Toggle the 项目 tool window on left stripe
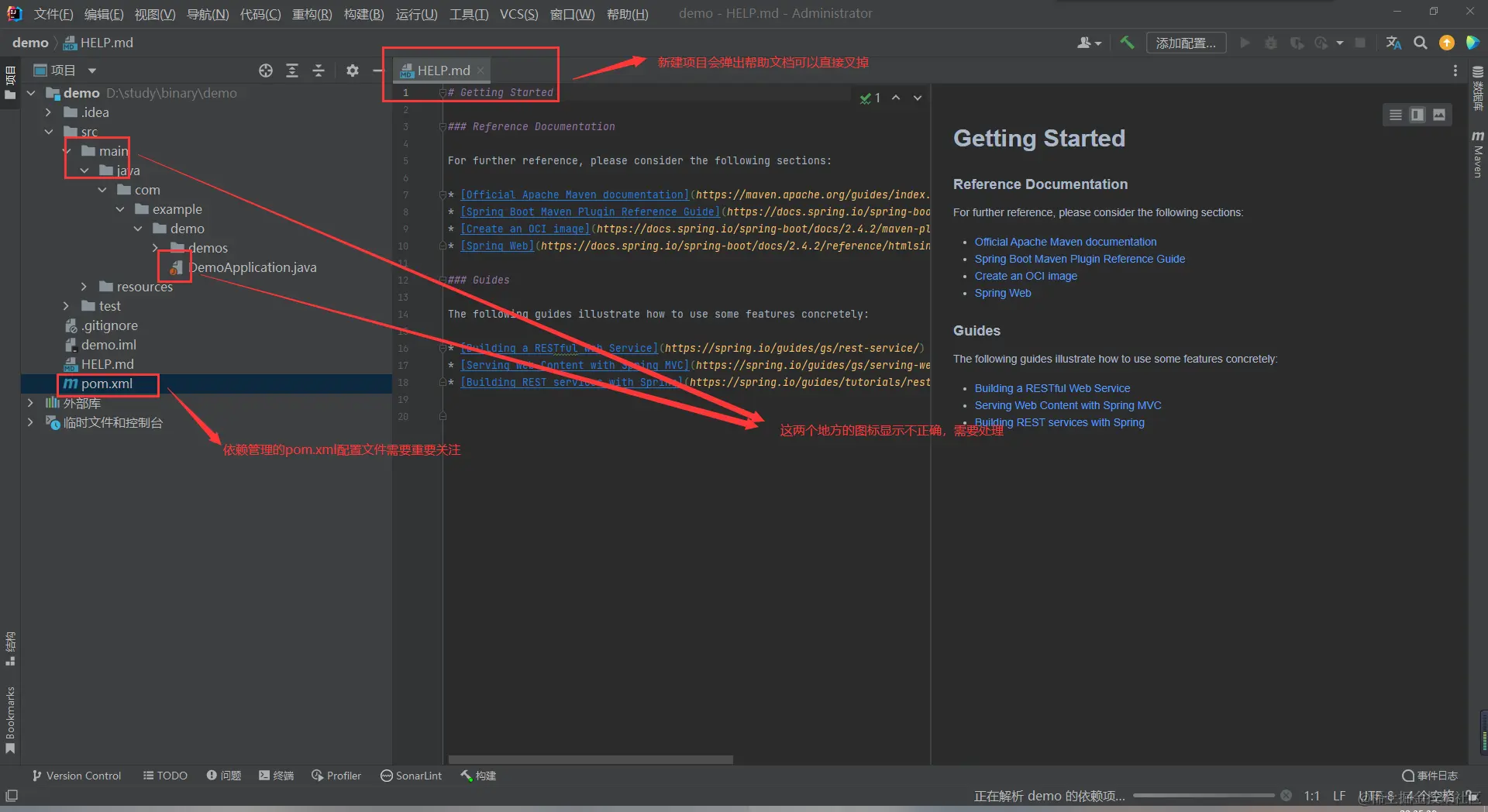Viewport: 1488px width, 812px height. (x=10, y=84)
